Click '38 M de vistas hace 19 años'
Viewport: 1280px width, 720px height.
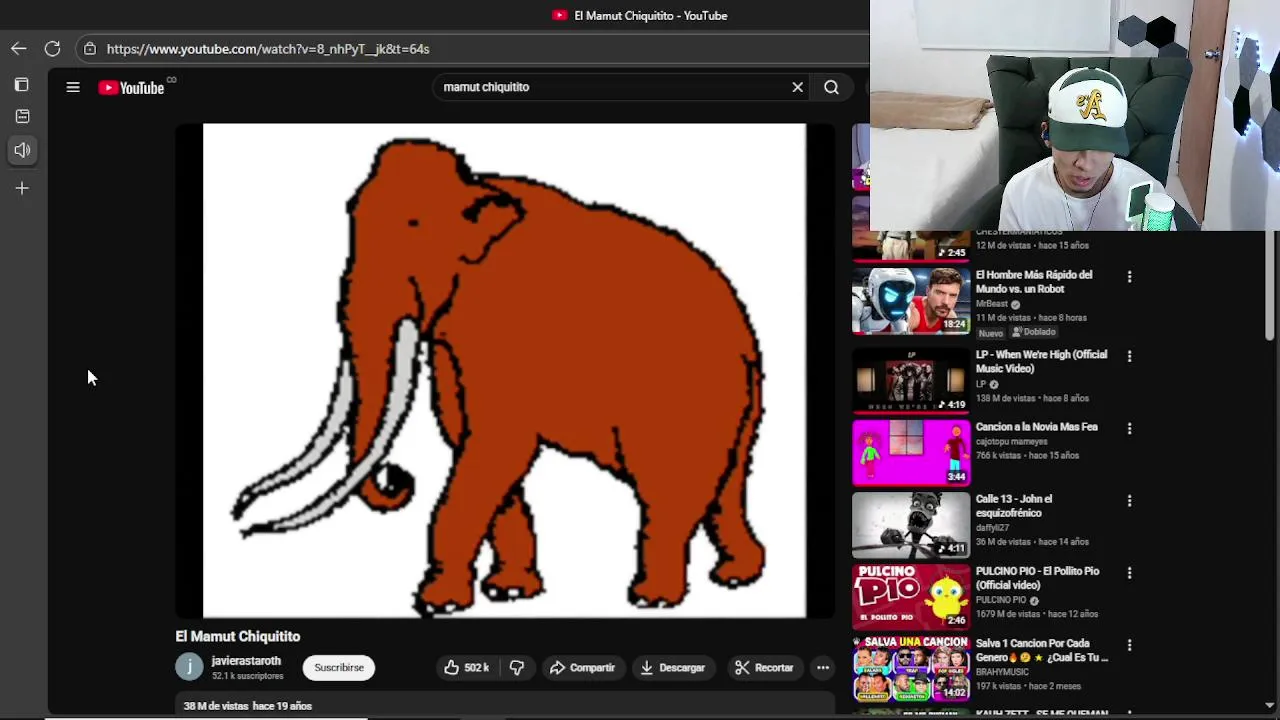pos(248,706)
